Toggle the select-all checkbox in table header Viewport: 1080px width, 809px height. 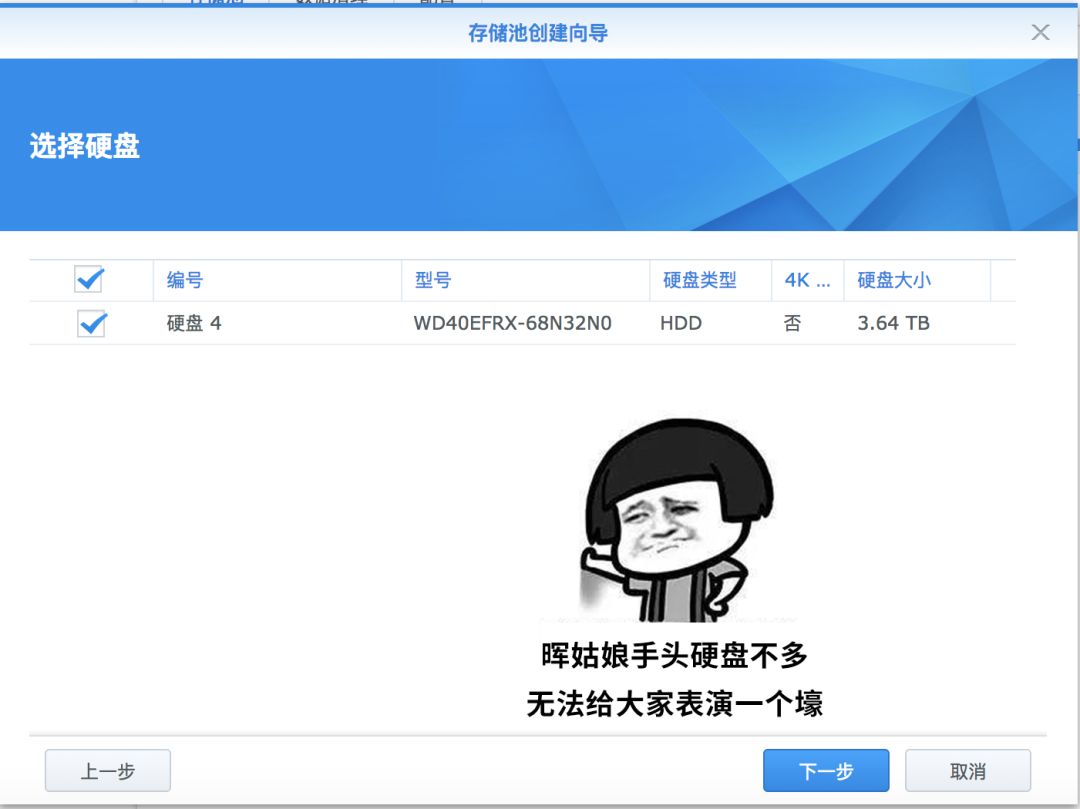coord(89,280)
